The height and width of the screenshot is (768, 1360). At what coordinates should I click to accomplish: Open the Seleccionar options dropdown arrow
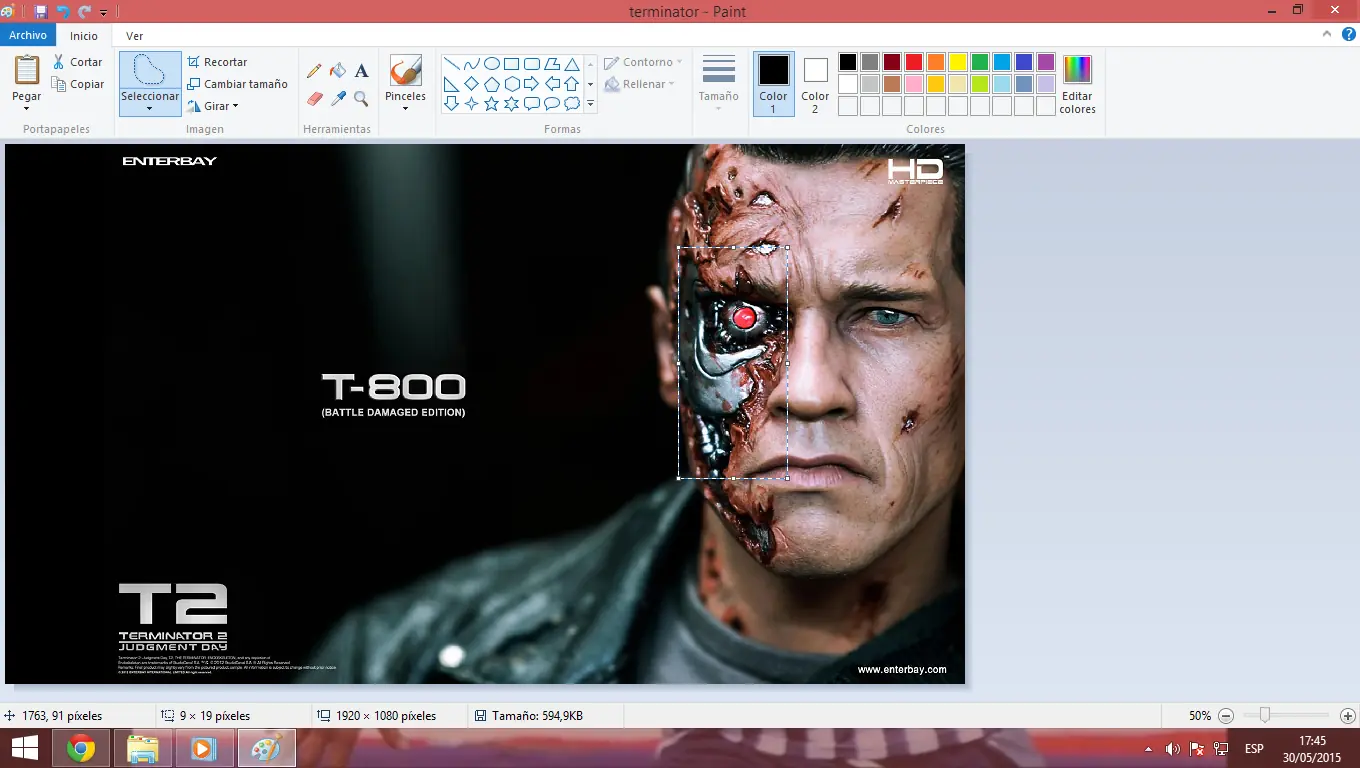(x=150, y=108)
